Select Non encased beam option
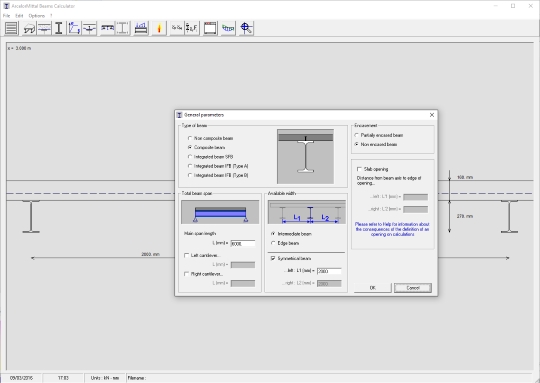Viewport: 540px width, 383px height. coord(376,144)
